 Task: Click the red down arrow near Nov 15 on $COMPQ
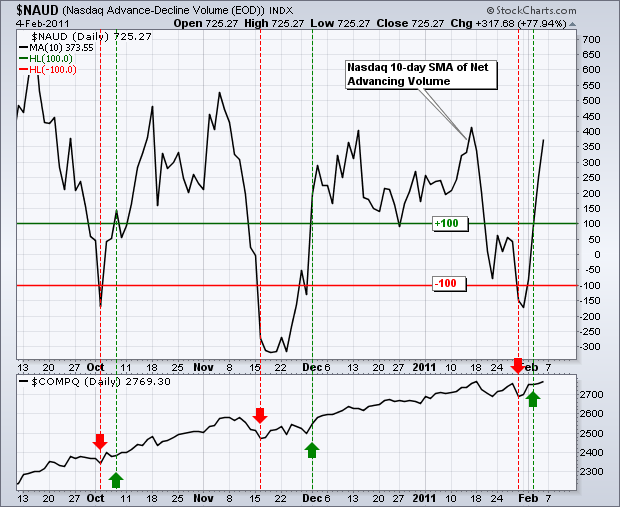tap(260, 415)
